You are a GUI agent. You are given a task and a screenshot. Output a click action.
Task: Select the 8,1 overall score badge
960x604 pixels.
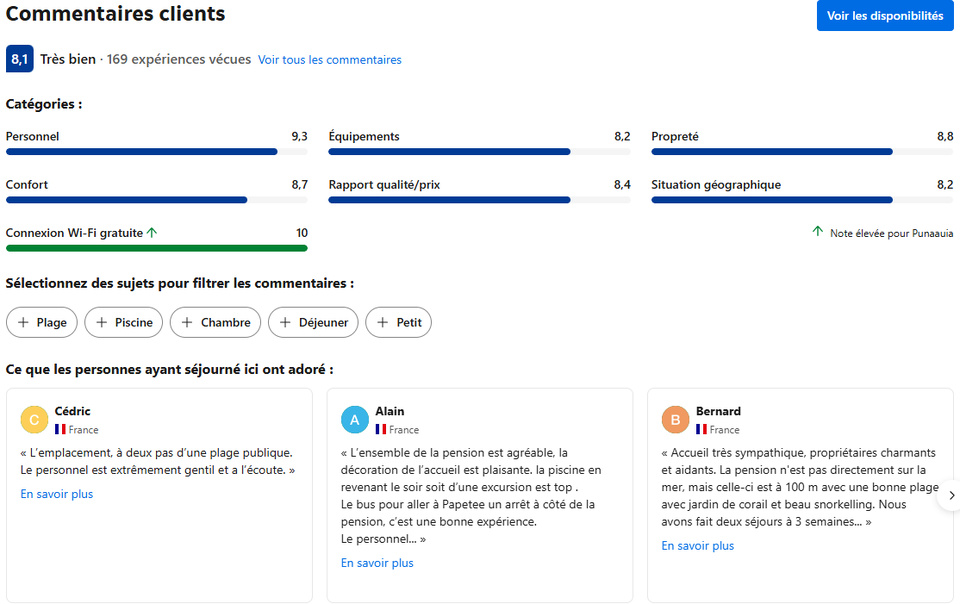(20, 59)
